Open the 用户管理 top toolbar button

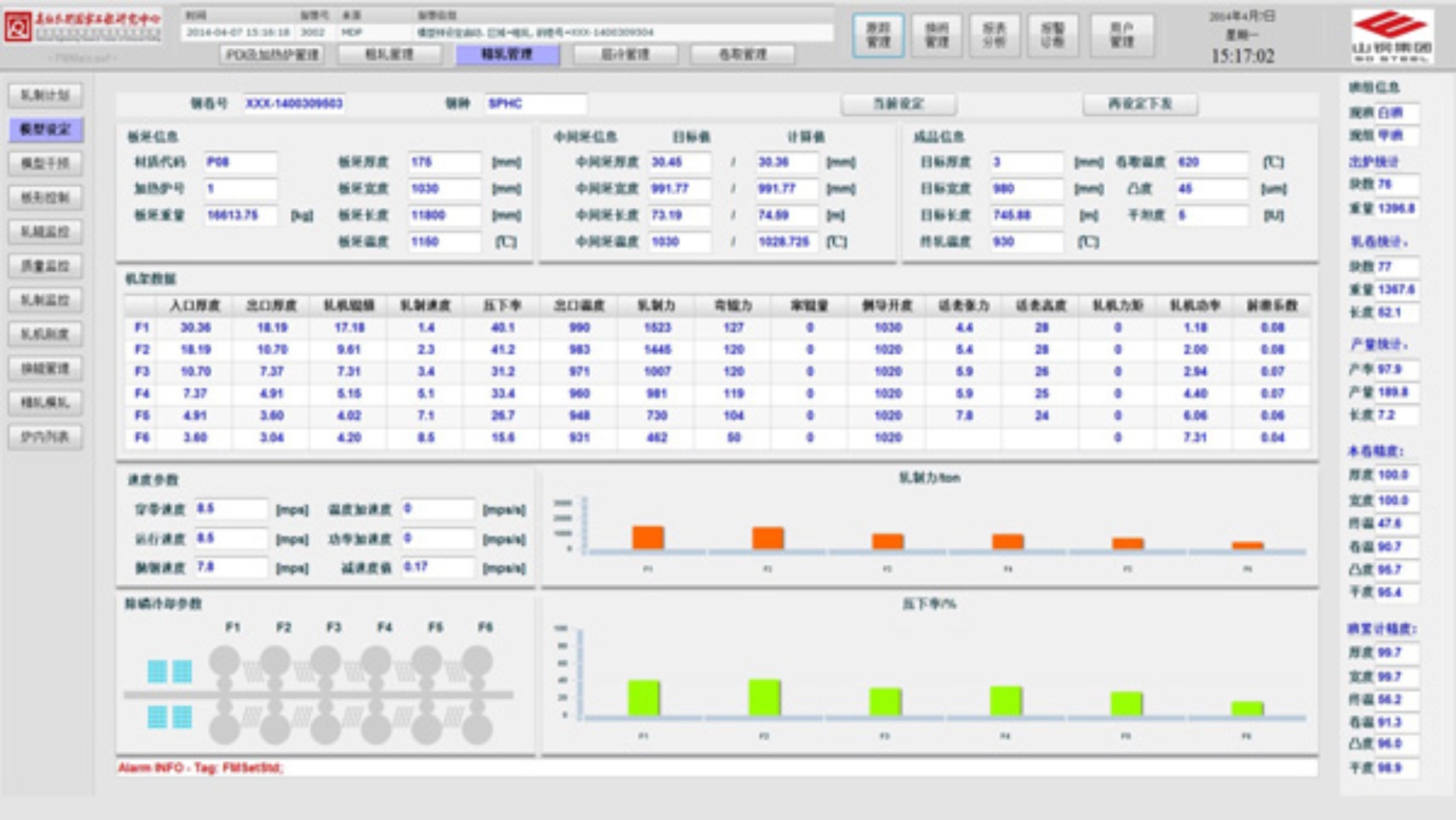(x=1121, y=35)
